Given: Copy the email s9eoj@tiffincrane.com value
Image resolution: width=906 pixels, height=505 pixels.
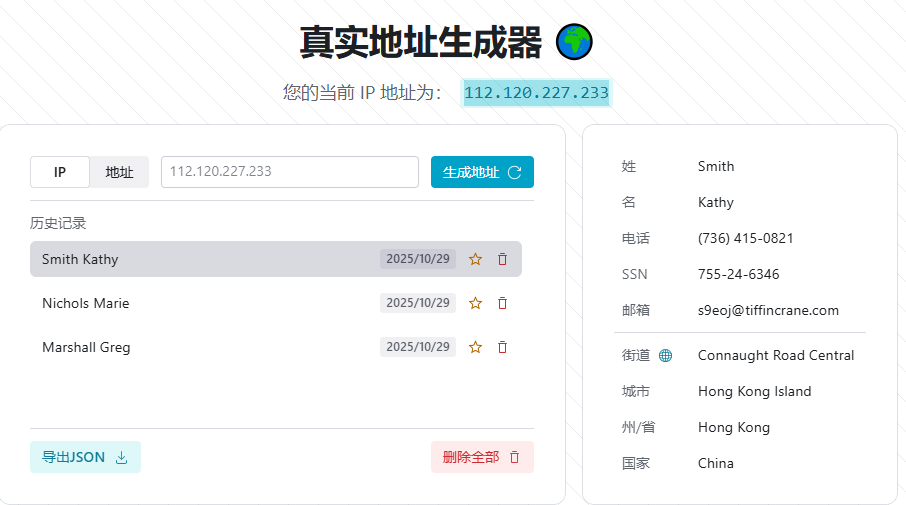Looking at the screenshot, I should pos(768,310).
